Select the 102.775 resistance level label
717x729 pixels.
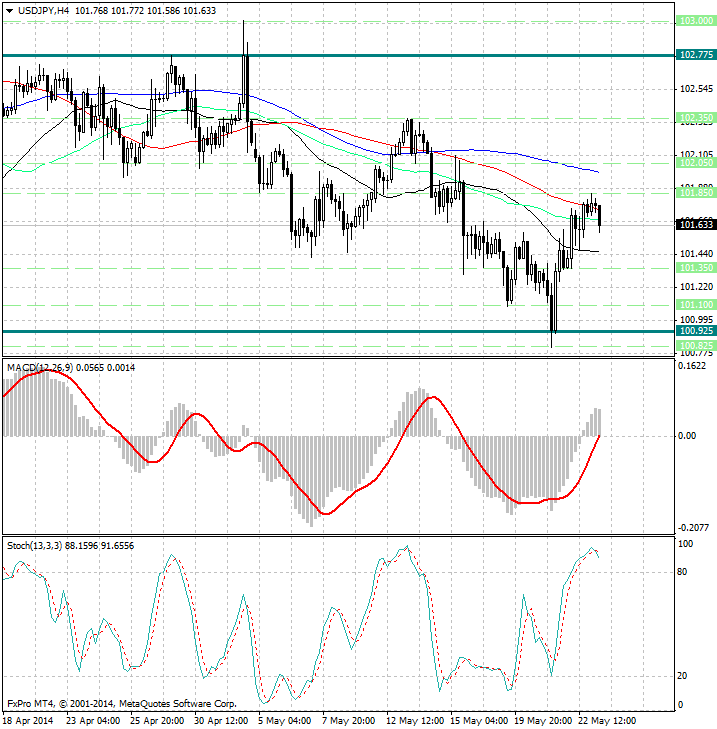click(696, 55)
